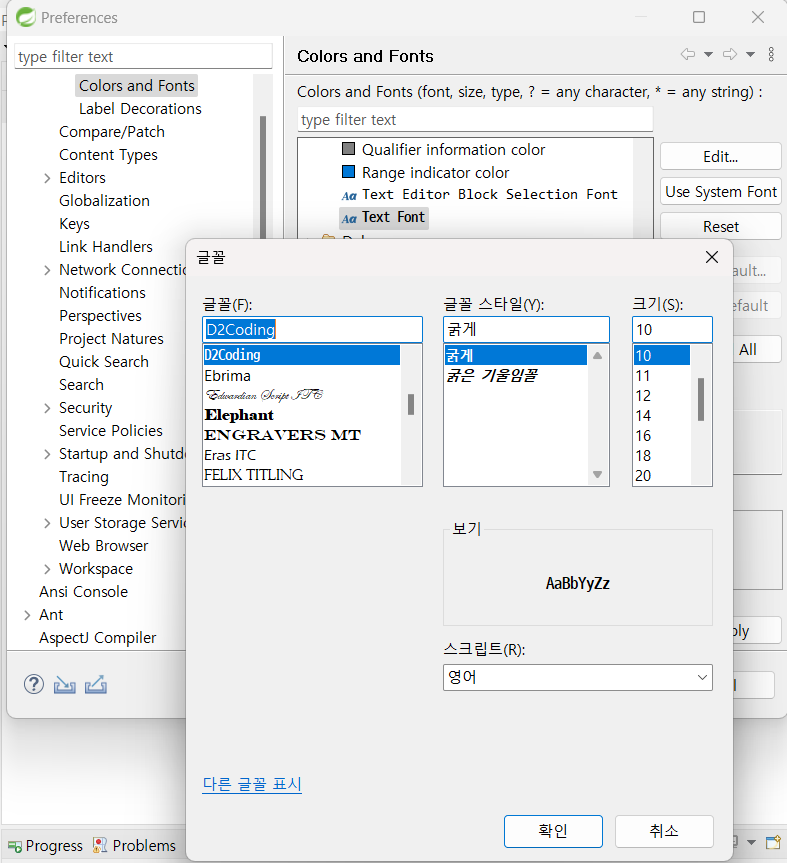Select Colors and Fonts in tree
Viewport: 787px width, 863px height.
pyautogui.click(x=136, y=86)
